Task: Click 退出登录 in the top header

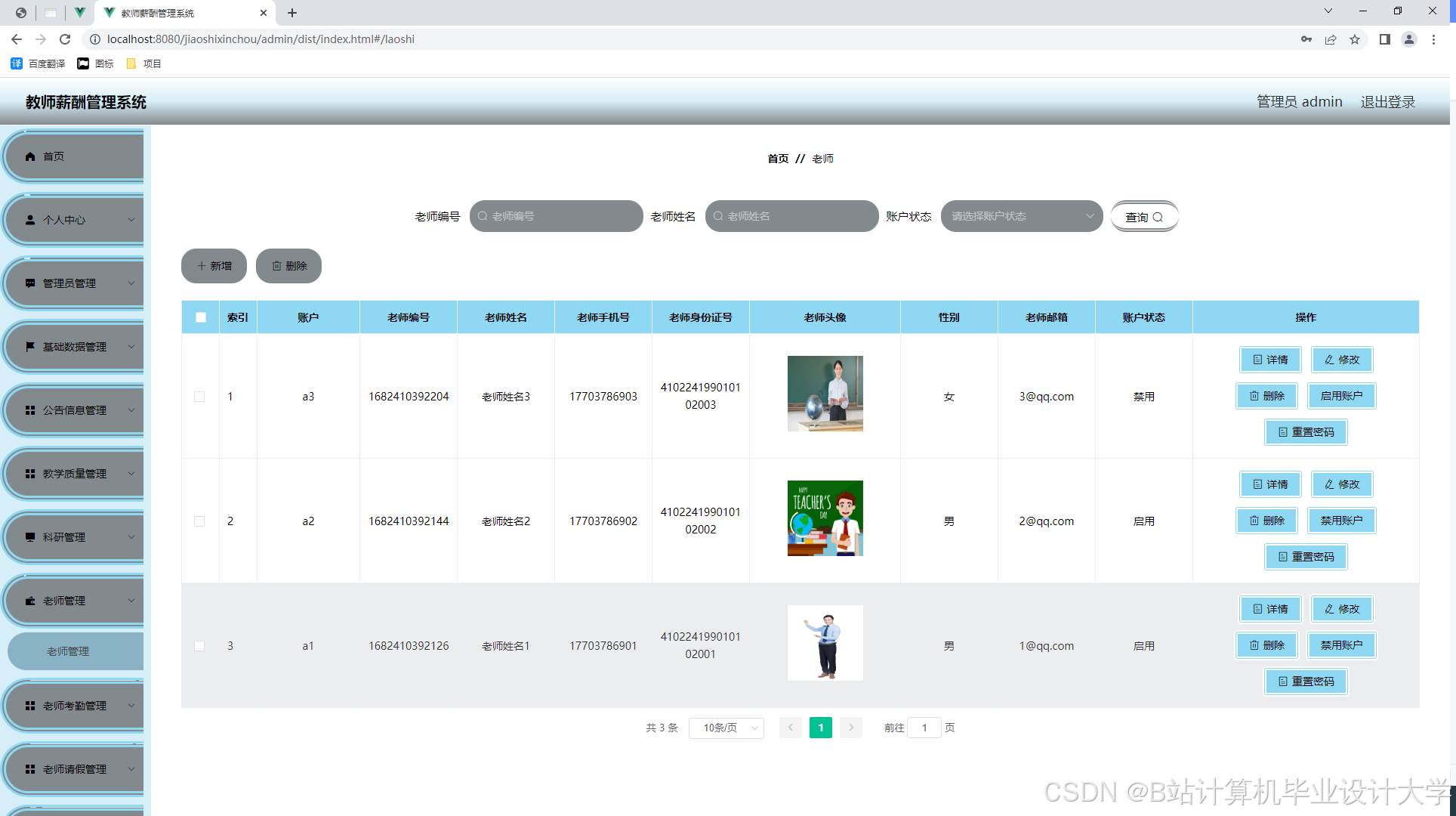Action: [1387, 101]
